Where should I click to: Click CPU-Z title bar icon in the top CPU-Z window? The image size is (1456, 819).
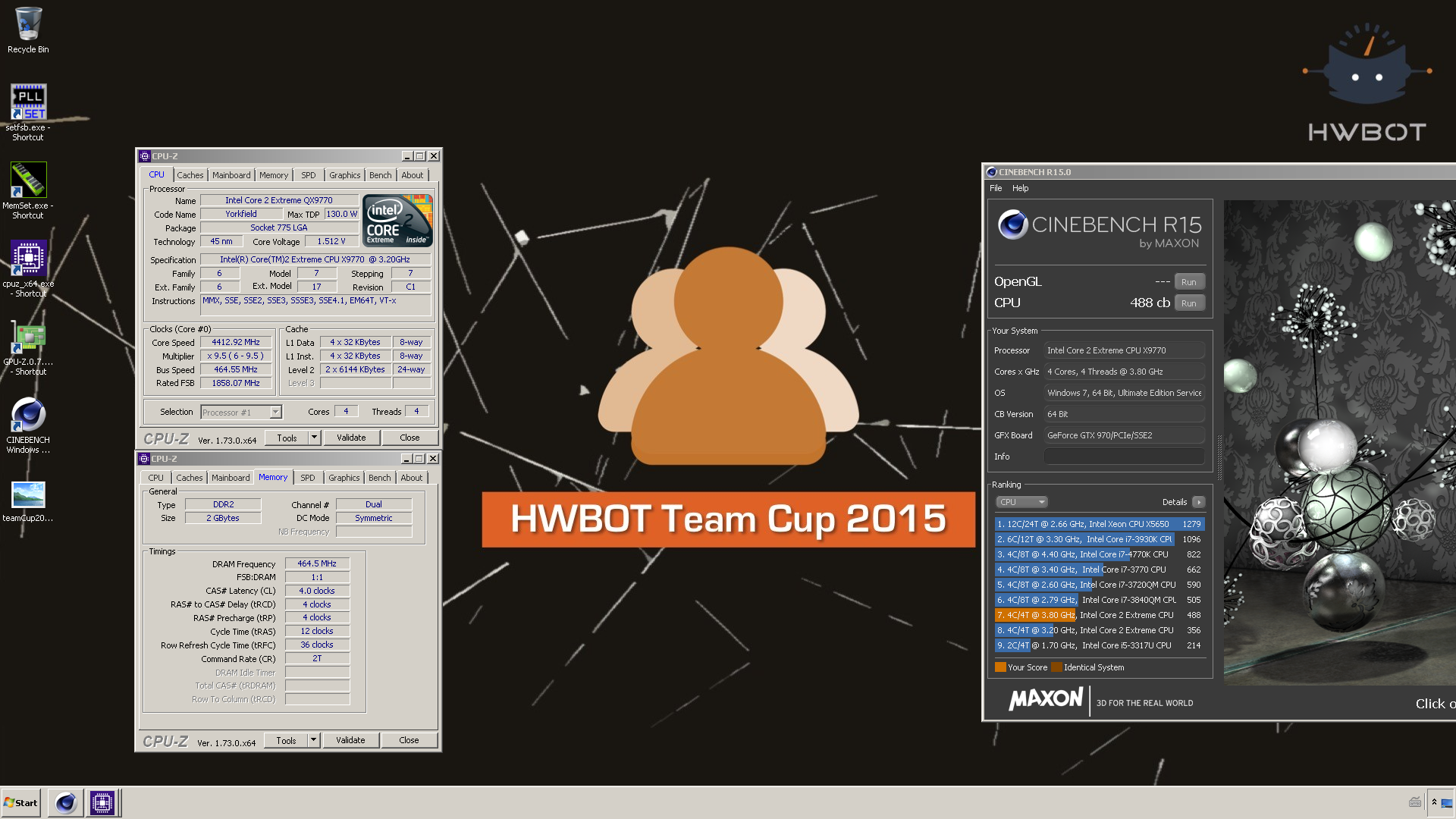point(144,156)
